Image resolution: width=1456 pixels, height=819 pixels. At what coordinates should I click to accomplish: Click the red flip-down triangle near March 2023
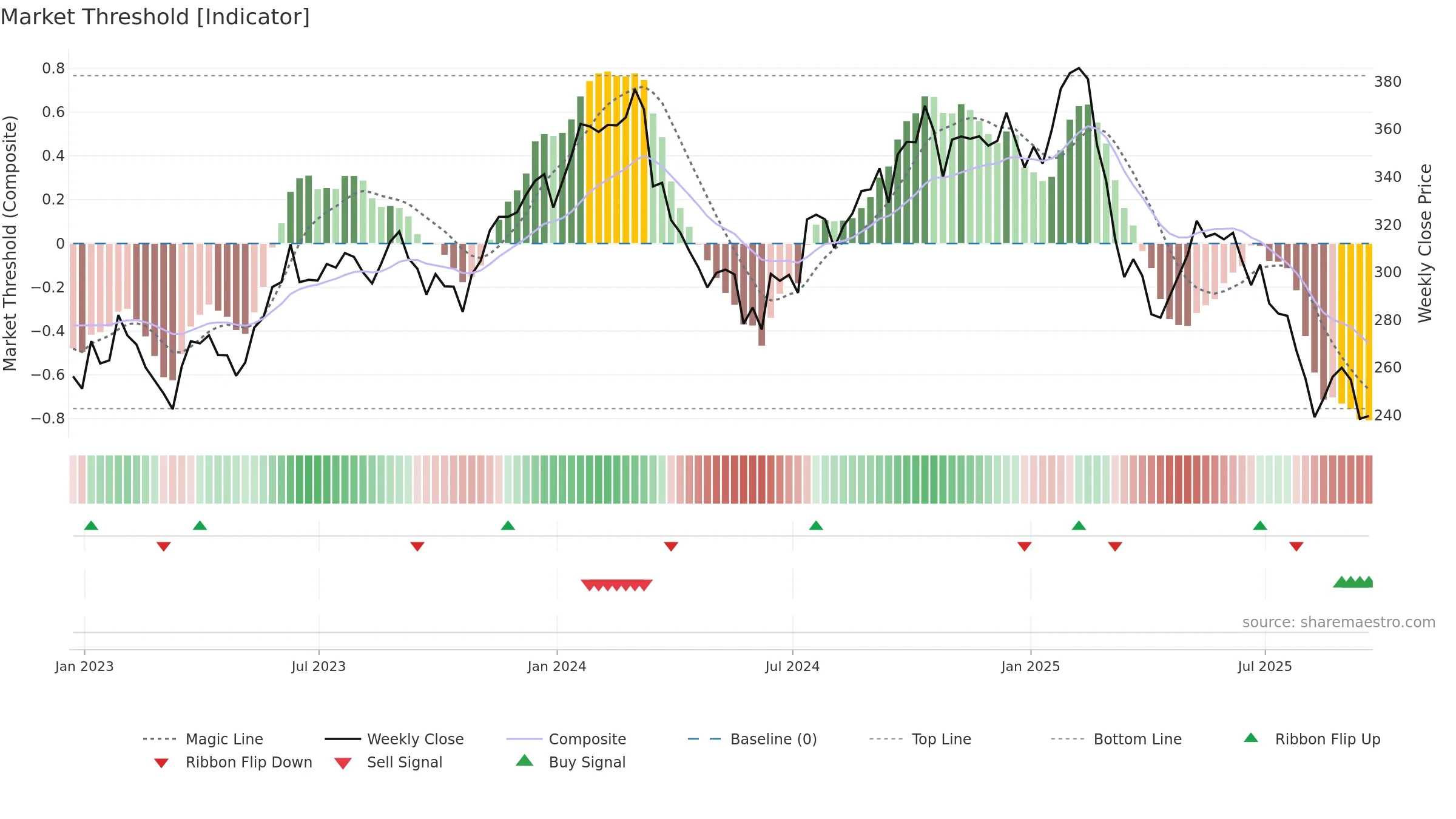point(164,547)
